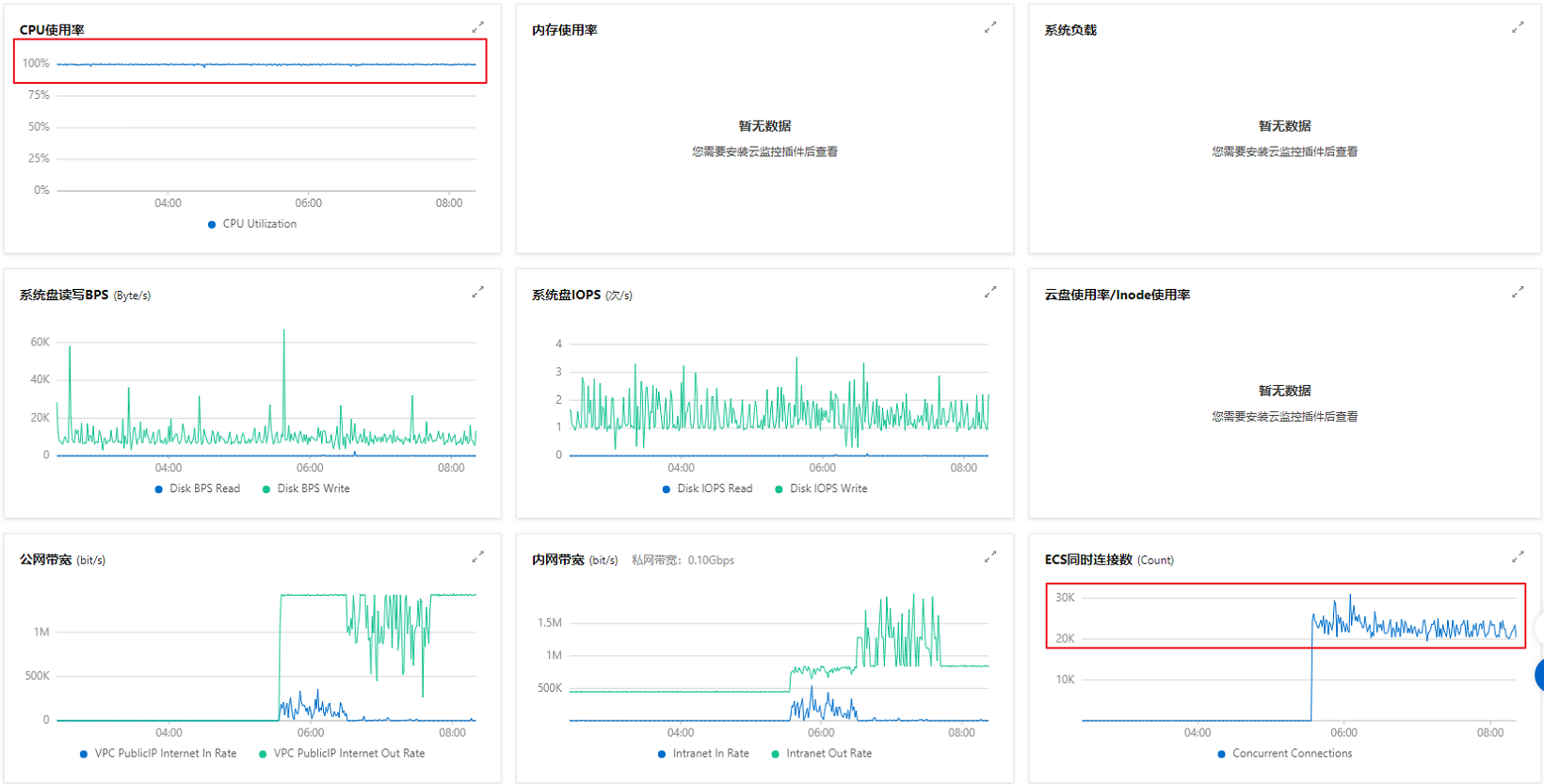Toggle VPC PublicIP Internet In Rate legend
This screenshot has height=784, width=1544.
click(x=158, y=753)
